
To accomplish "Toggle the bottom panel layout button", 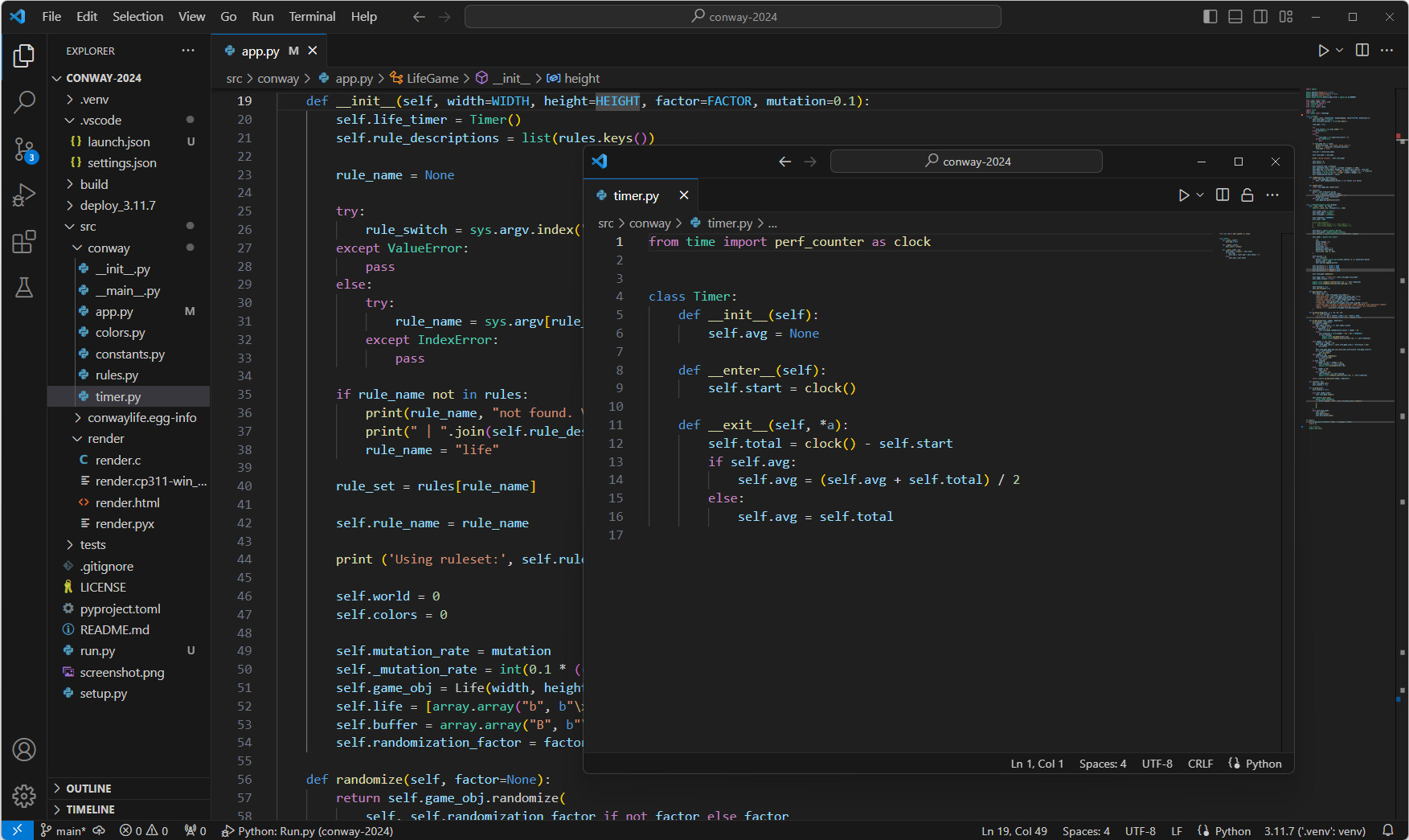I will pyautogui.click(x=1235, y=16).
